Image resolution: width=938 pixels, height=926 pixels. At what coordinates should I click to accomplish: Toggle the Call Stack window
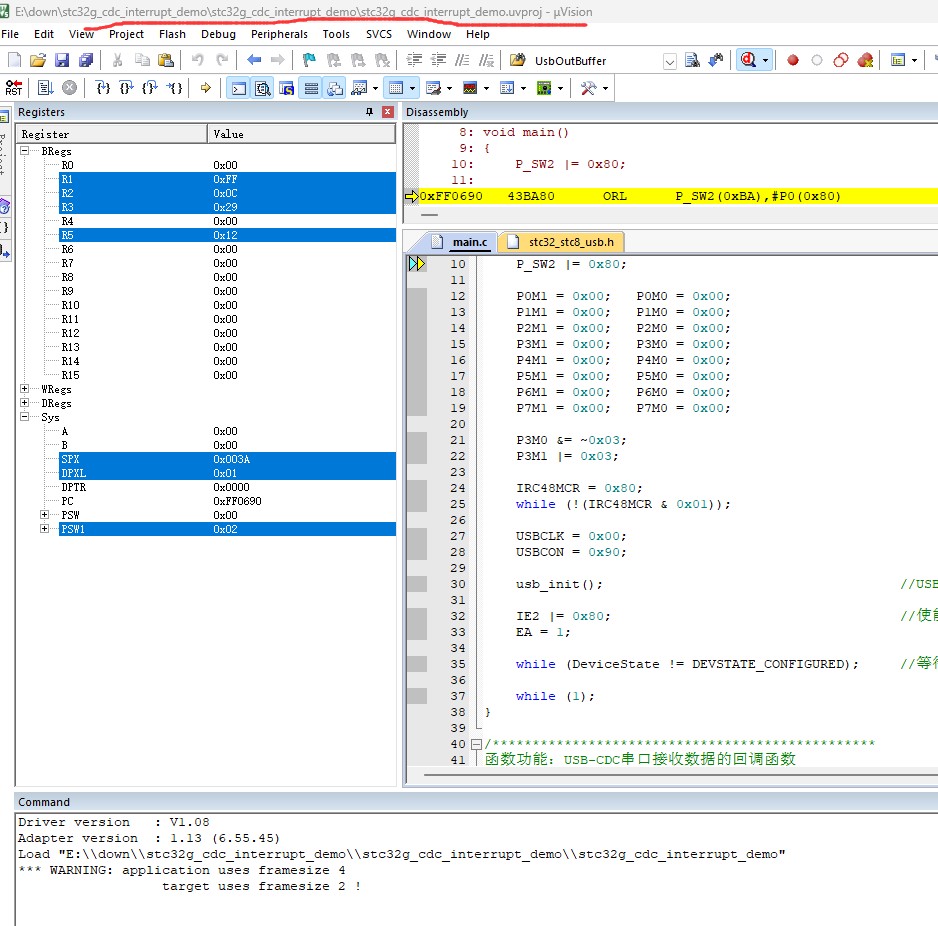pyautogui.click(x=335, y=88)
